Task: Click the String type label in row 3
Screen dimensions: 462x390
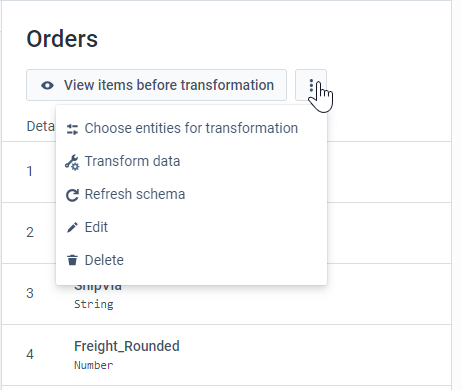Action: [x=94, y=304]
